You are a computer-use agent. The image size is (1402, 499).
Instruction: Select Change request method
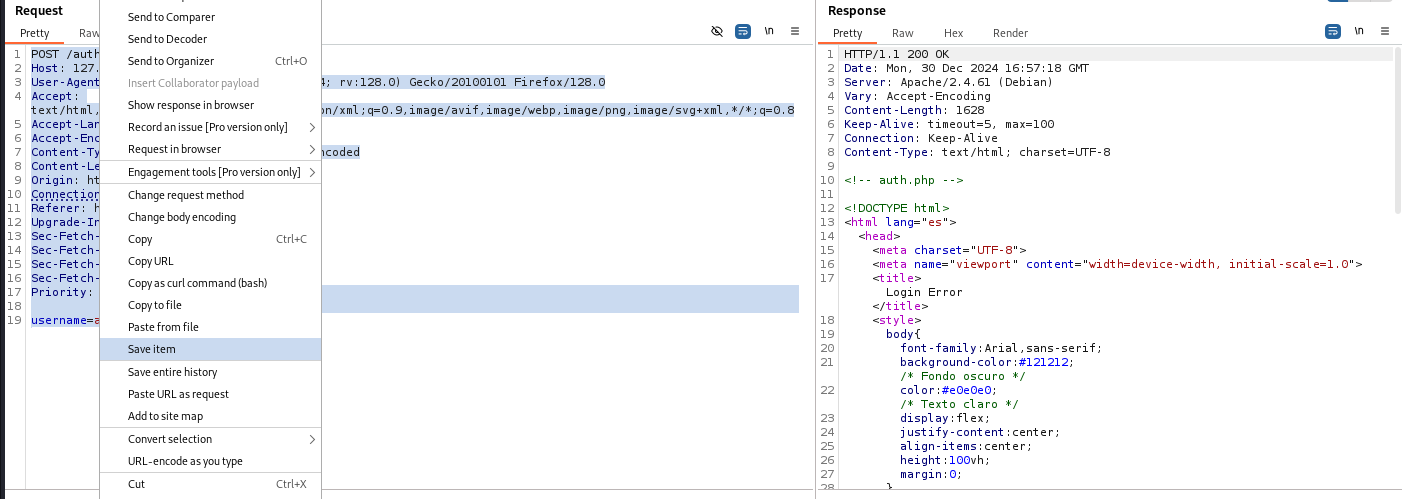click(210, 195)
